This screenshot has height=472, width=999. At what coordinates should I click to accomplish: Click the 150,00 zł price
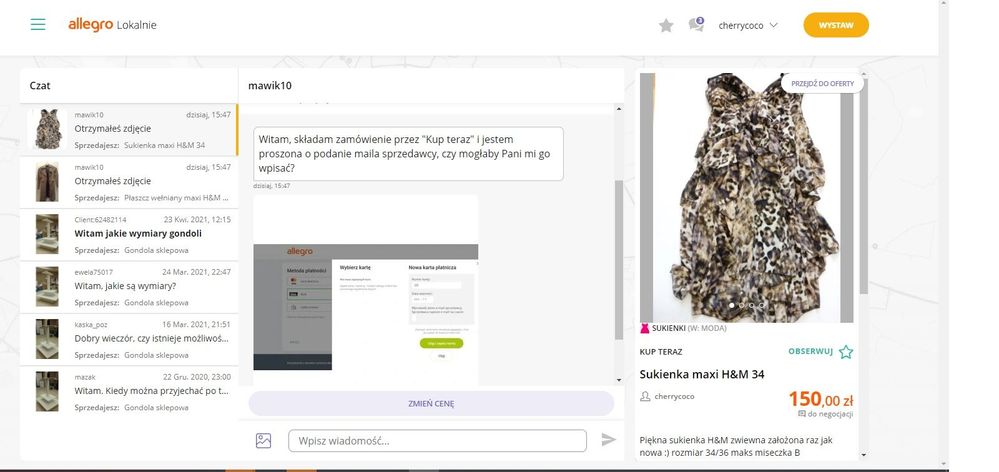click(x=821, y=399)
